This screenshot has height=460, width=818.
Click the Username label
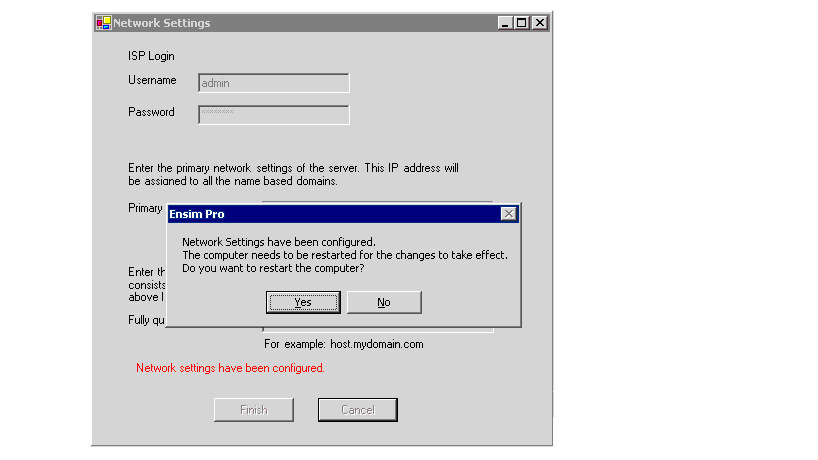coord(152,80)
